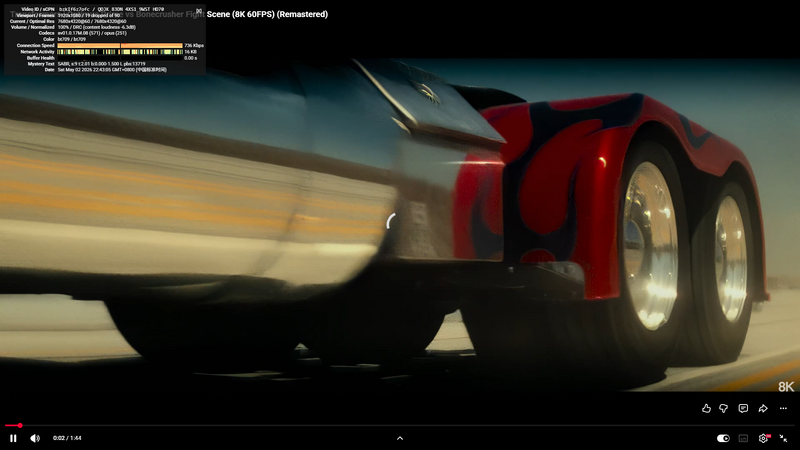Exit full screen mode
The width and height of the screenshot is (800, 450).
tap(783, 438)
